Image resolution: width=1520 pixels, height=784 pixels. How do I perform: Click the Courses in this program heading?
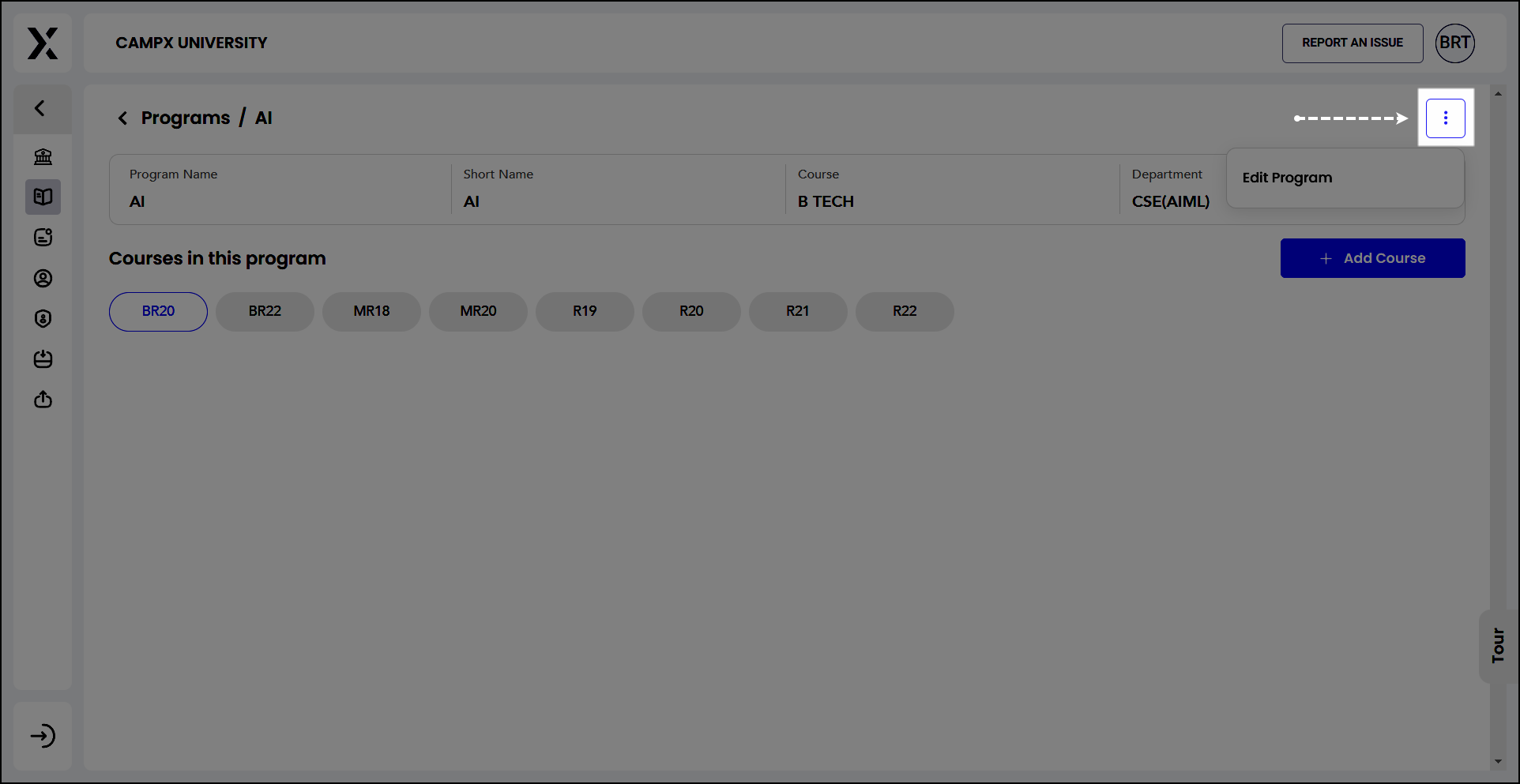217,259
